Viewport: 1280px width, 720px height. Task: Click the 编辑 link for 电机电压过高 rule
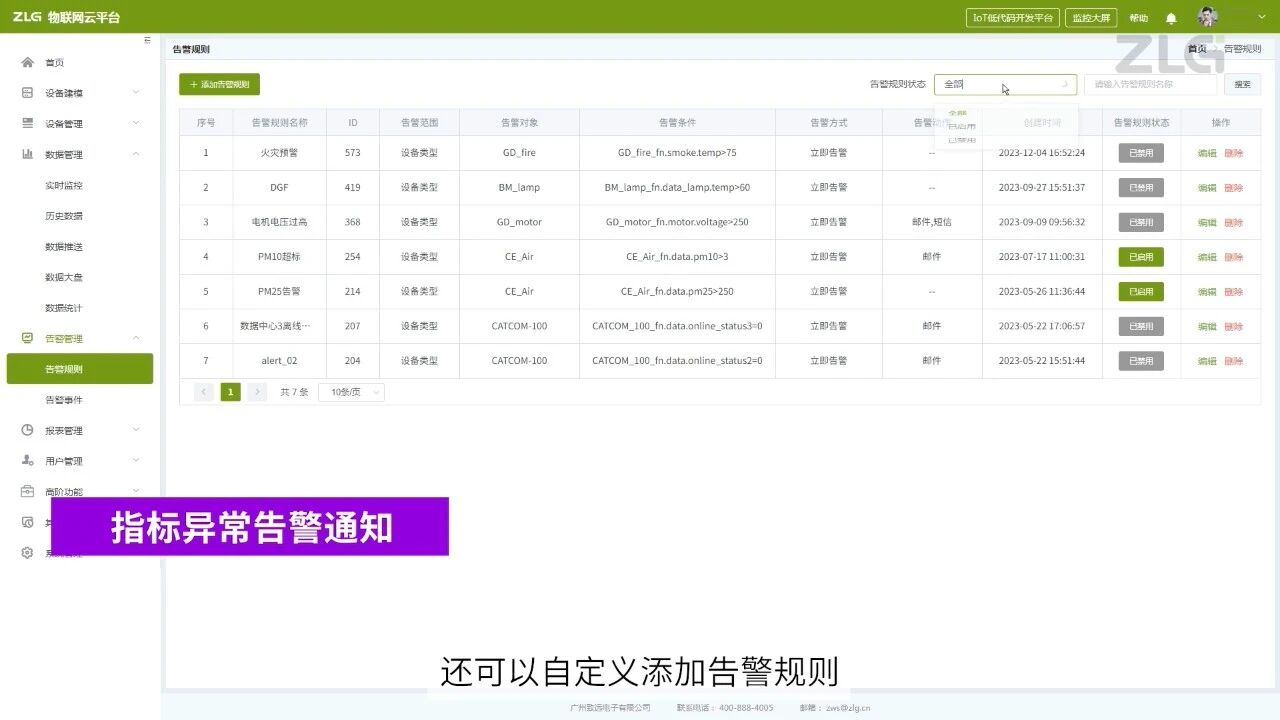coord(1206,221)
